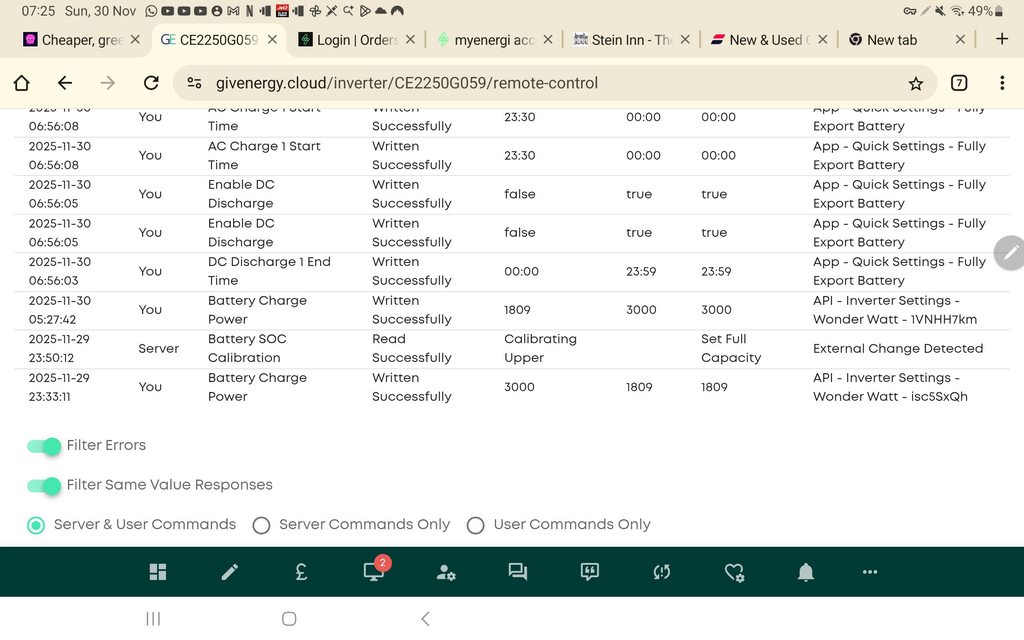Select Server Commands Only radio option
1024x640 pixels.
click(262, 525)
